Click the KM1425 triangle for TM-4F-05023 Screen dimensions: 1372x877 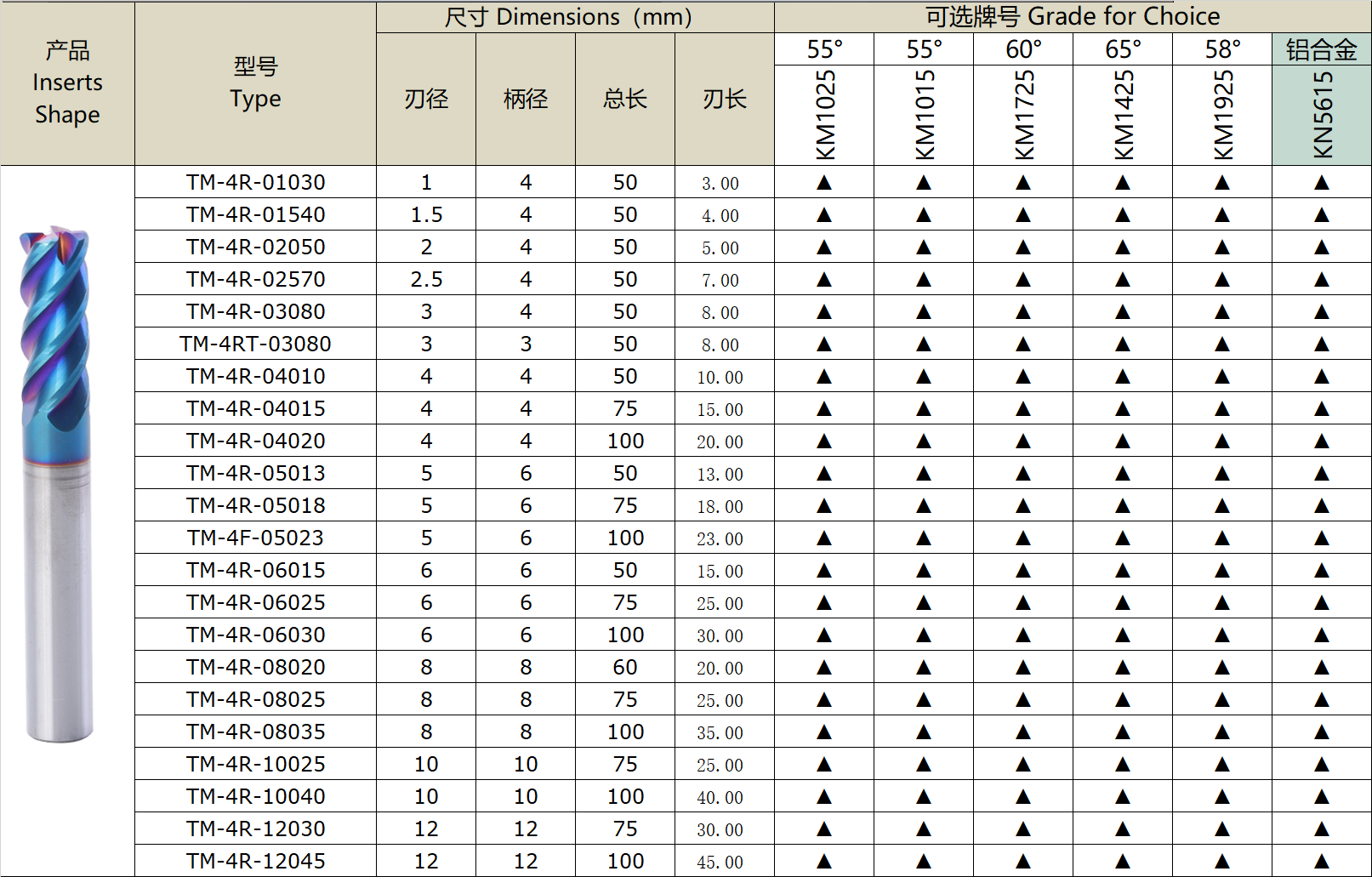pyautogui.click(x=1123, y=538)
